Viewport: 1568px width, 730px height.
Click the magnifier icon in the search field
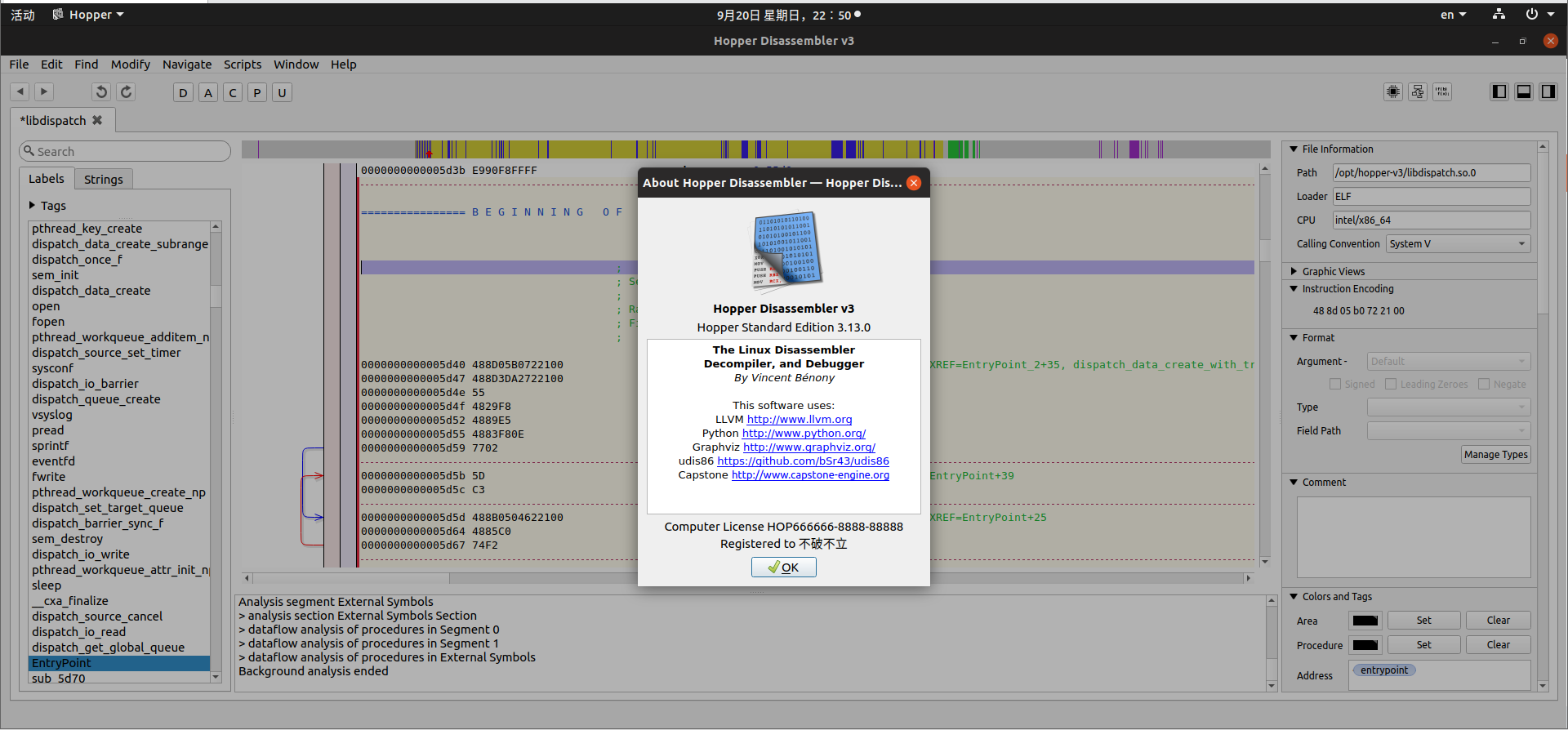[29, 151]
